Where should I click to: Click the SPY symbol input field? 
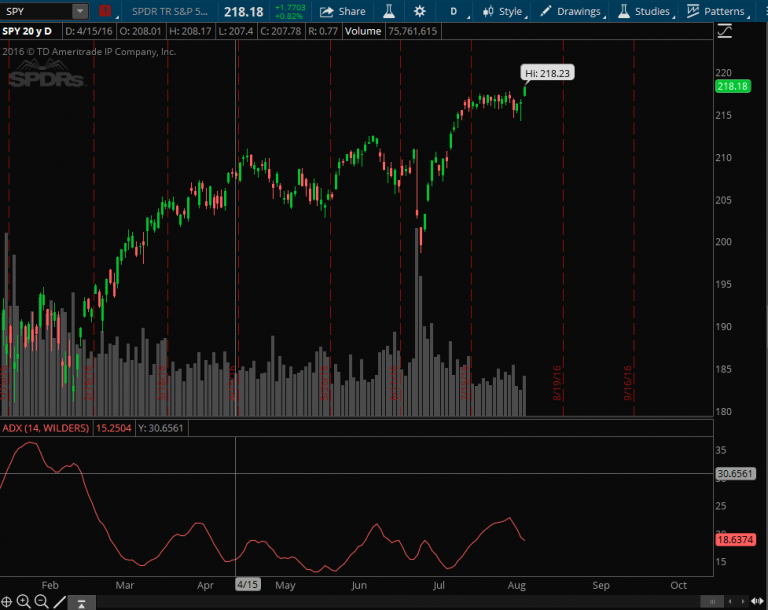pos(37,11)
